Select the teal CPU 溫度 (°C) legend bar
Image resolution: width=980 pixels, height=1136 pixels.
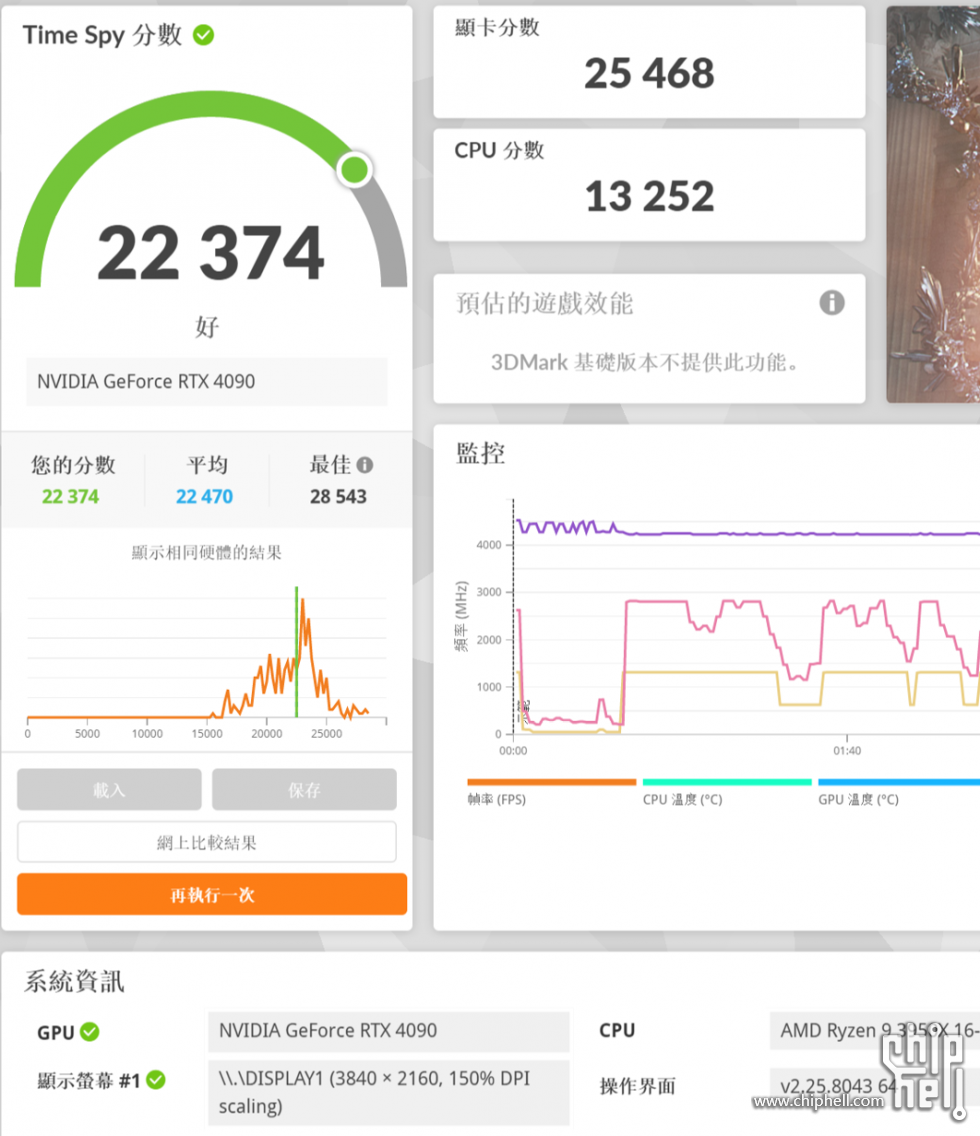coord(727,782)
